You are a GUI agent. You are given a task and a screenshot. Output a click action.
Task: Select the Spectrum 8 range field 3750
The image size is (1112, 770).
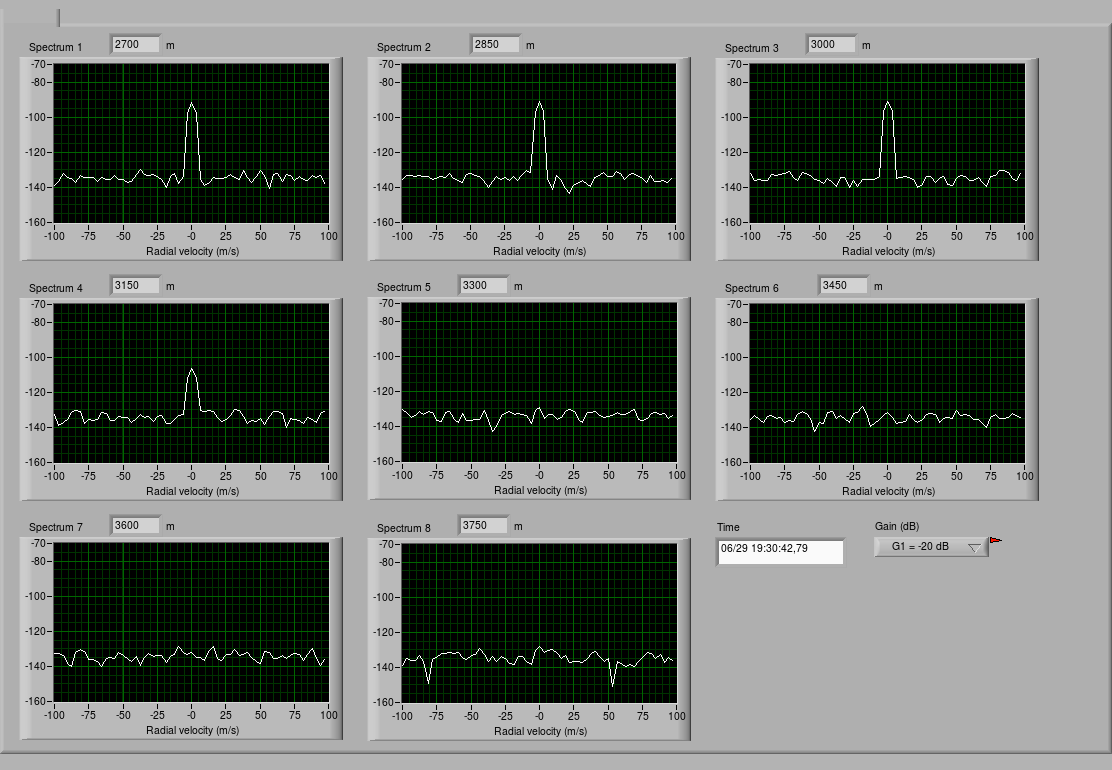[484, 525]
